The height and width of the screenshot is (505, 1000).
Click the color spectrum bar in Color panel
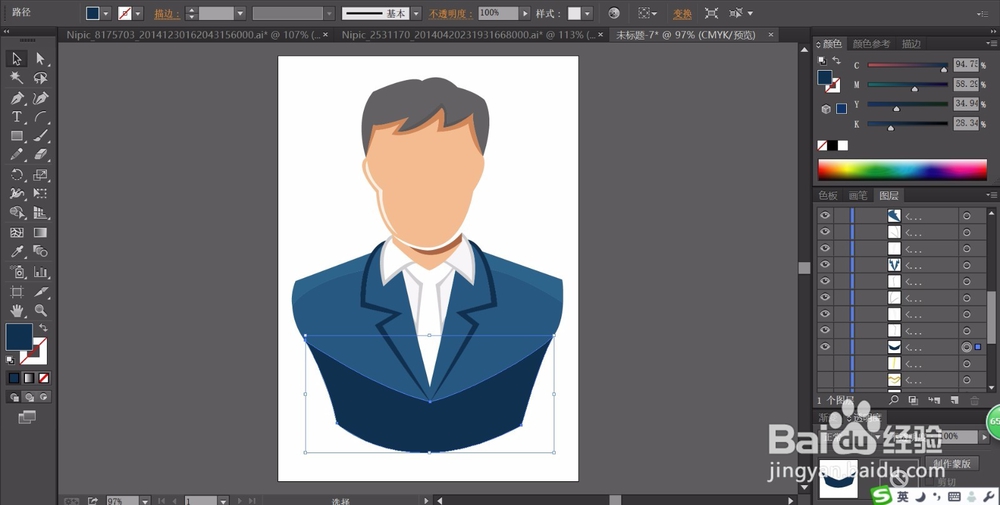point(901,169)
